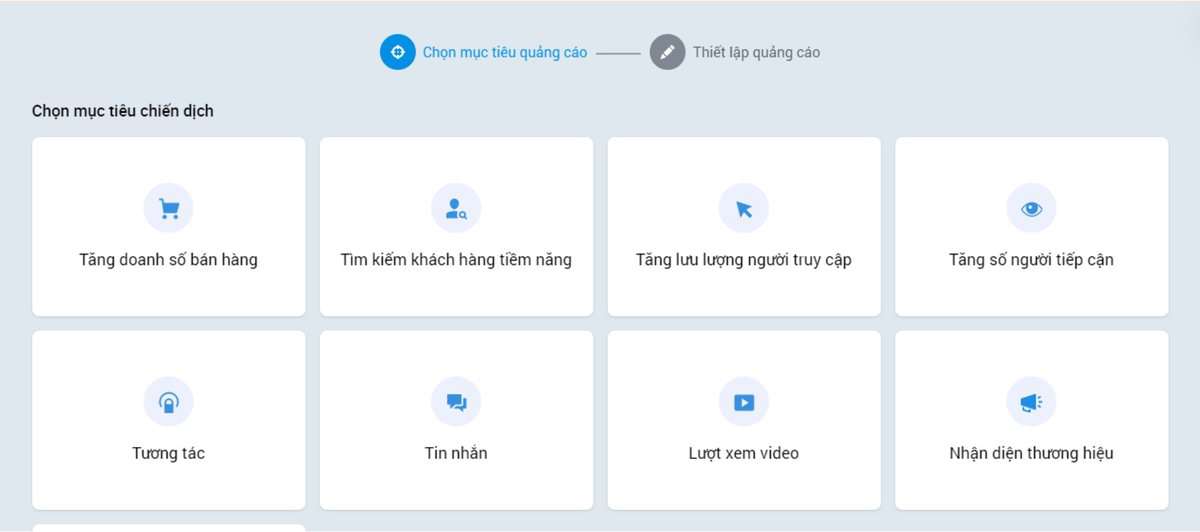Click the shopping cart icon
Image resolution: width=1200 pixels, height=532 pixels.
pyautogui.click(x=169, y=208)
